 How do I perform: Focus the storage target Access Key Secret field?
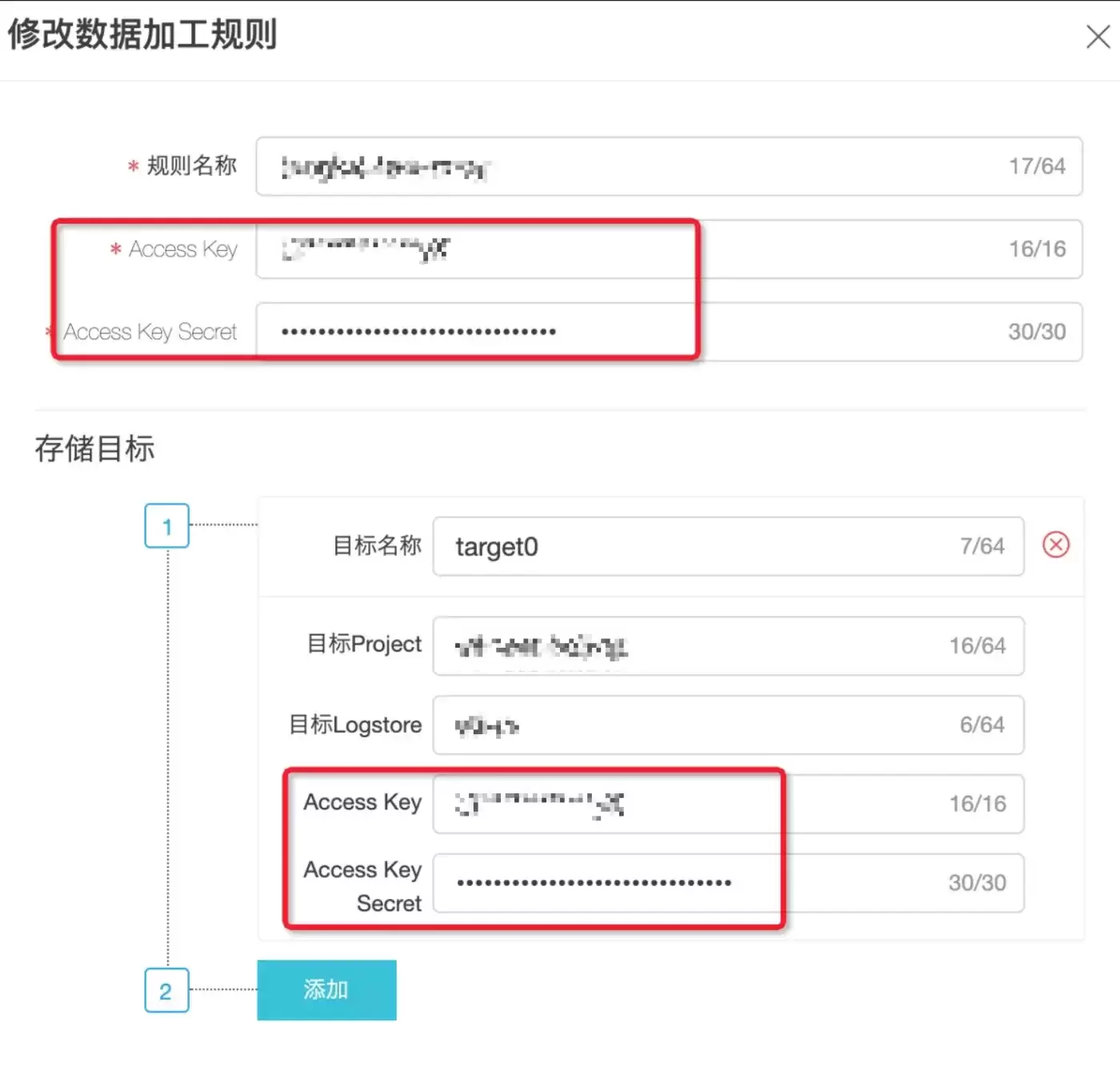tap(728, 883)
